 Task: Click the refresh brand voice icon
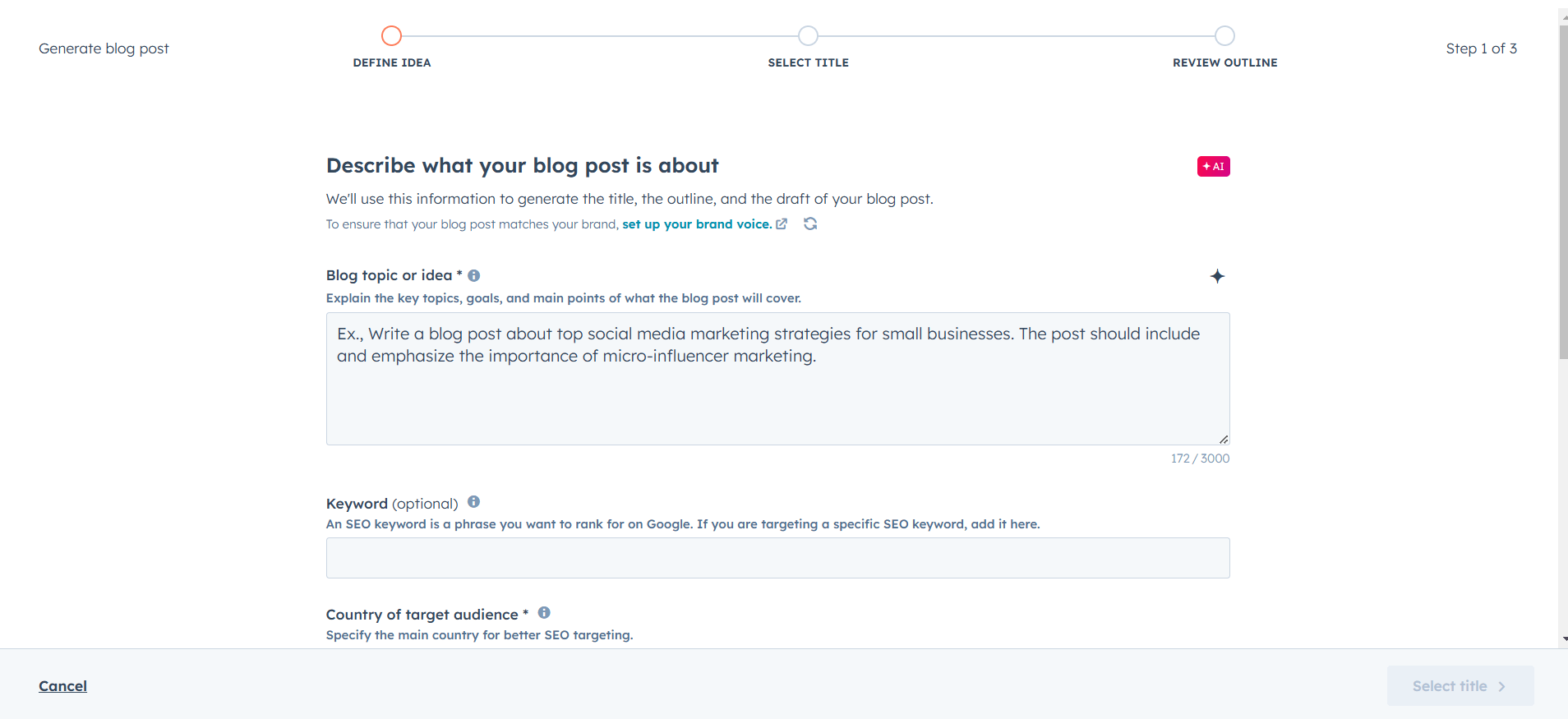(x=810, y=224)
